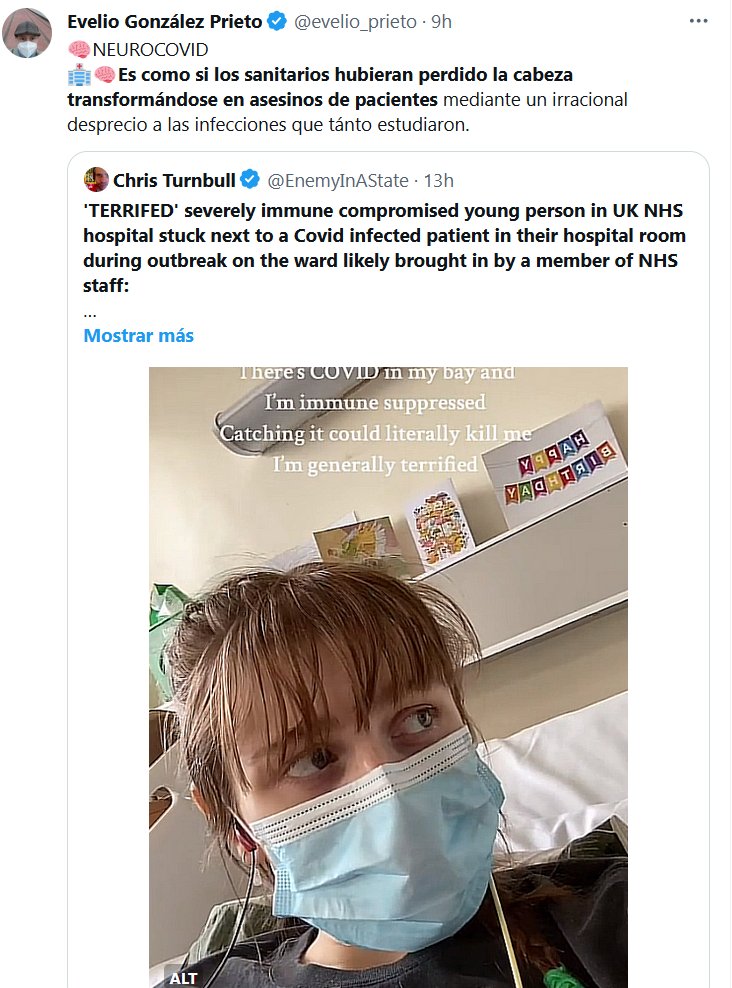The image size is (732, 988).
Task: Click the hospital emoji starting the second line
Action: point(79,75)
